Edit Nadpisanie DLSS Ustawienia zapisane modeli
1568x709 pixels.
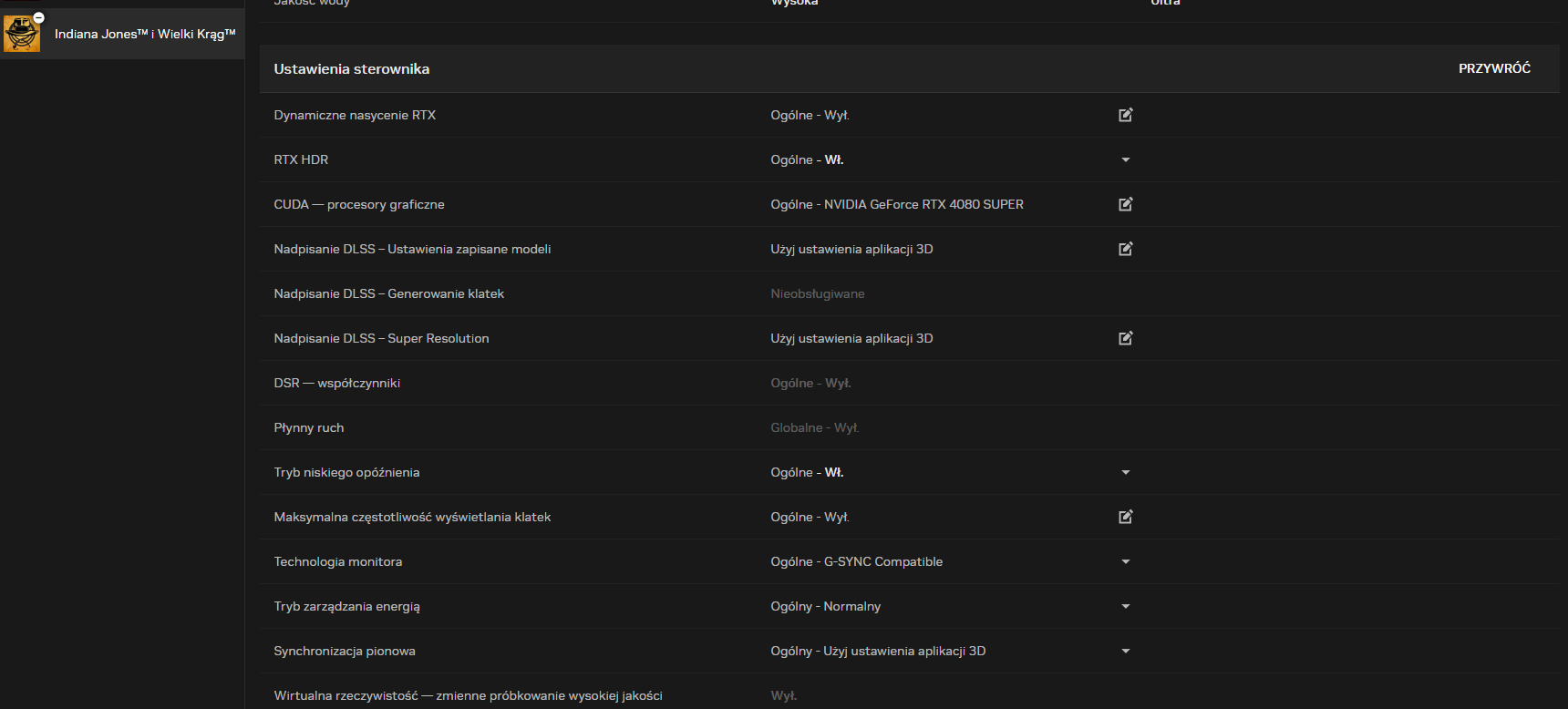click(x=1126, y=249)
